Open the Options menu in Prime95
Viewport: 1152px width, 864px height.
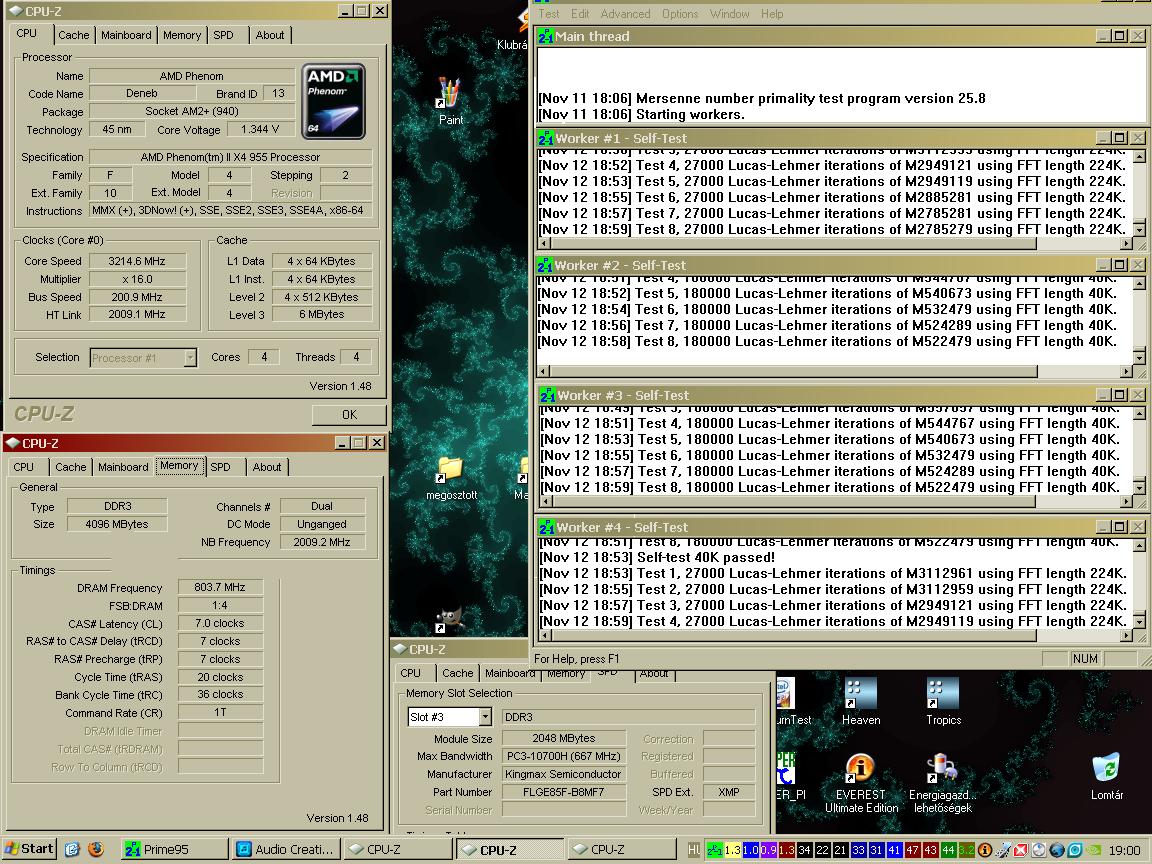(x=680, y=14)
